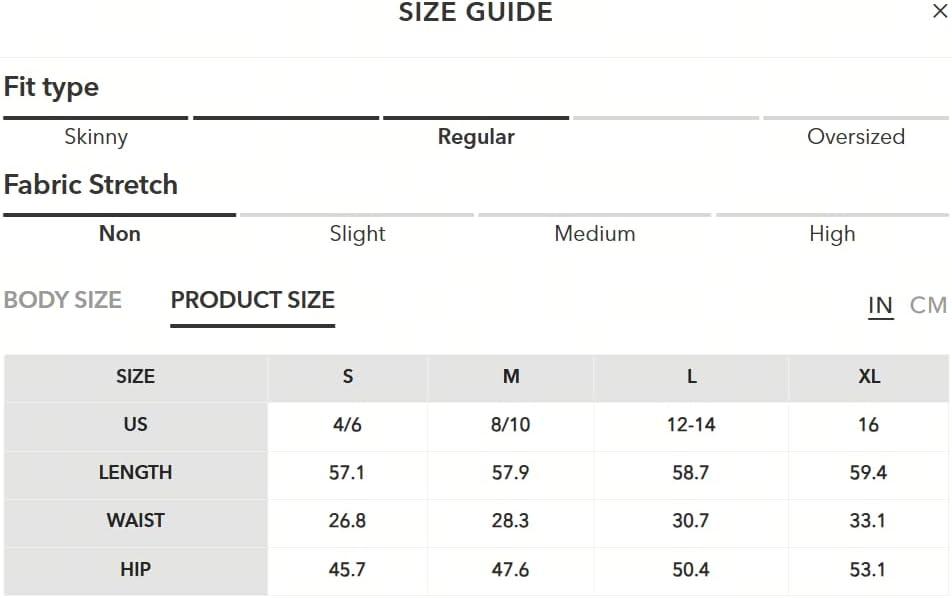Screen dimensions: 952x598
Task: Select the PRODUCT SIZE tab
Action: [x=253, y=300]
